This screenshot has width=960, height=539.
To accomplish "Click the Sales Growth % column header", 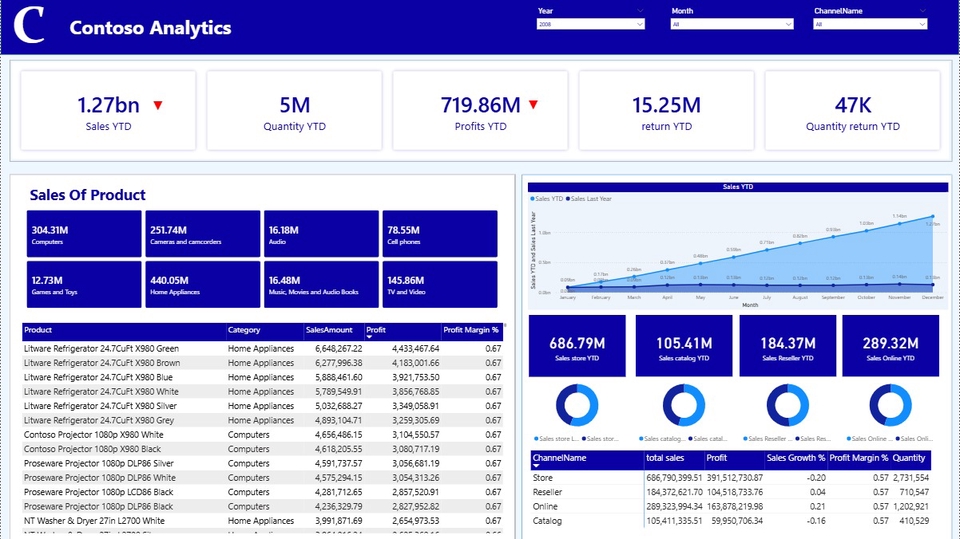I will pos(795,458).
